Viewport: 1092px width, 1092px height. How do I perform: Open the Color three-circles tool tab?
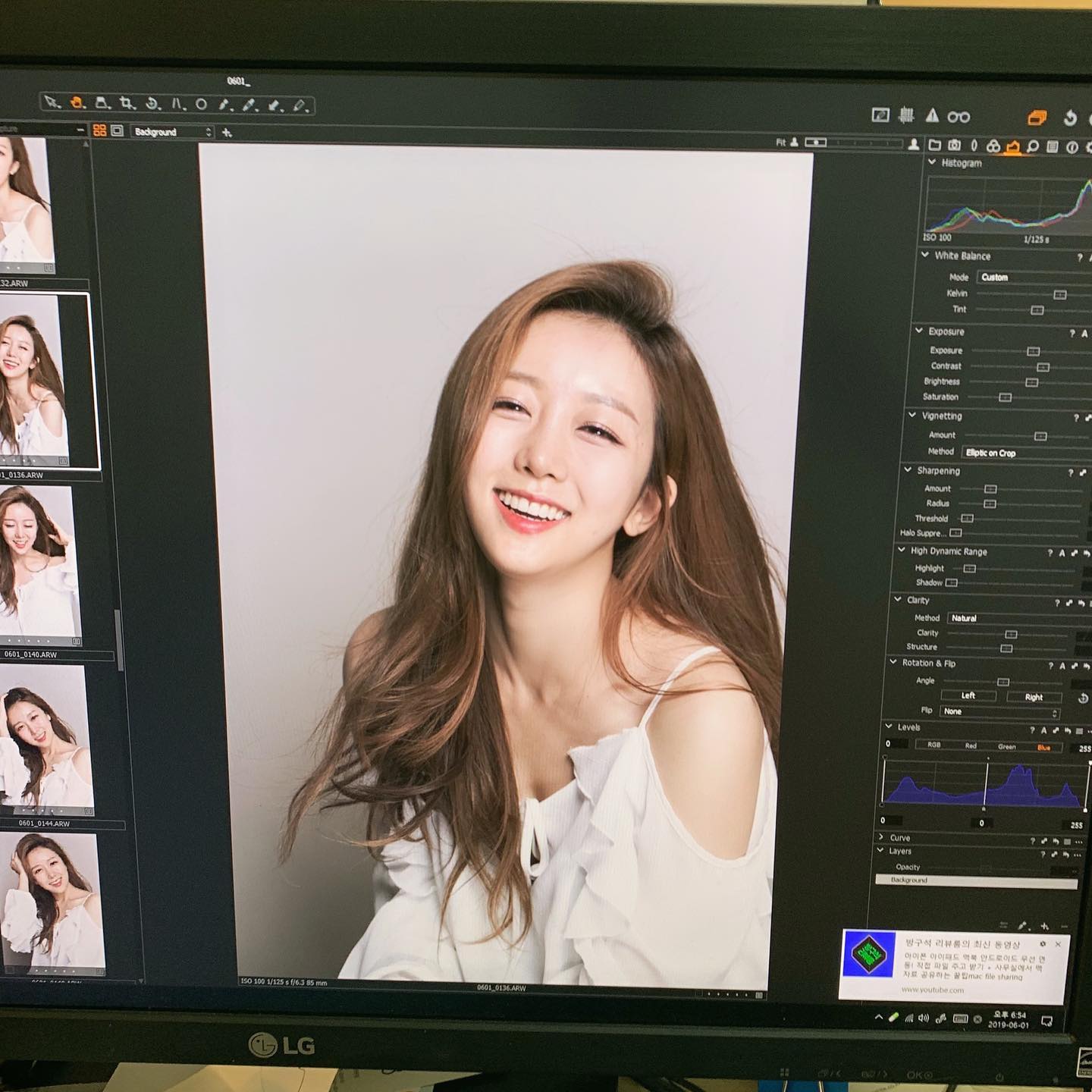(993, 146)
